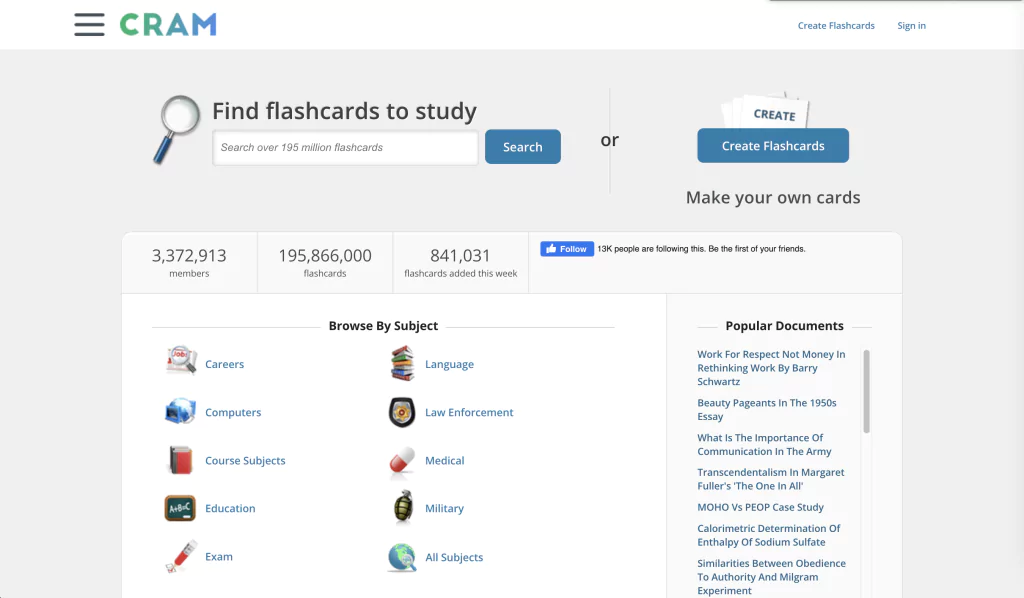Open the Language subject link

tap(449, 364)
